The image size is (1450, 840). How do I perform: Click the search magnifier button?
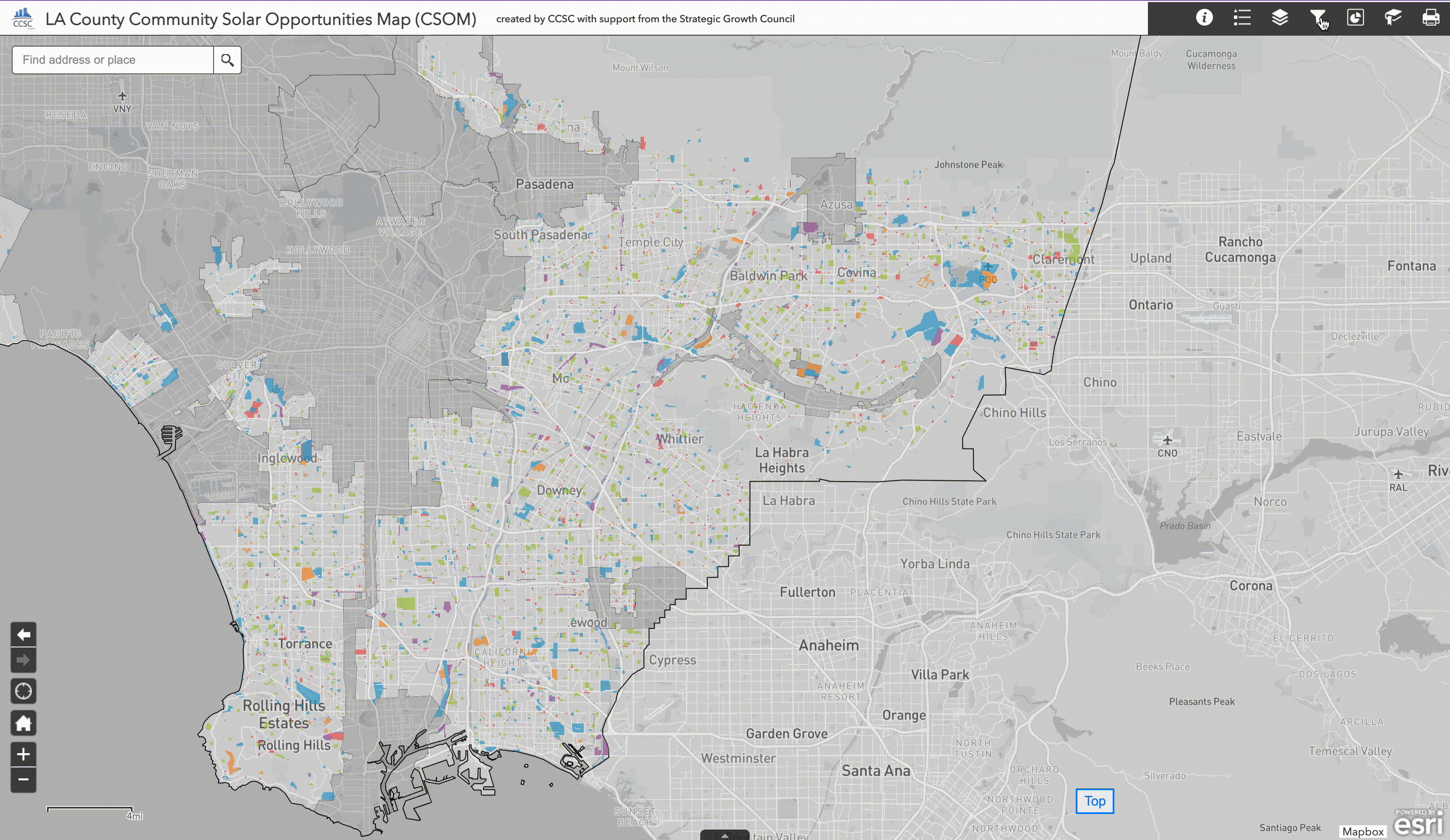(x=227, y=60)
